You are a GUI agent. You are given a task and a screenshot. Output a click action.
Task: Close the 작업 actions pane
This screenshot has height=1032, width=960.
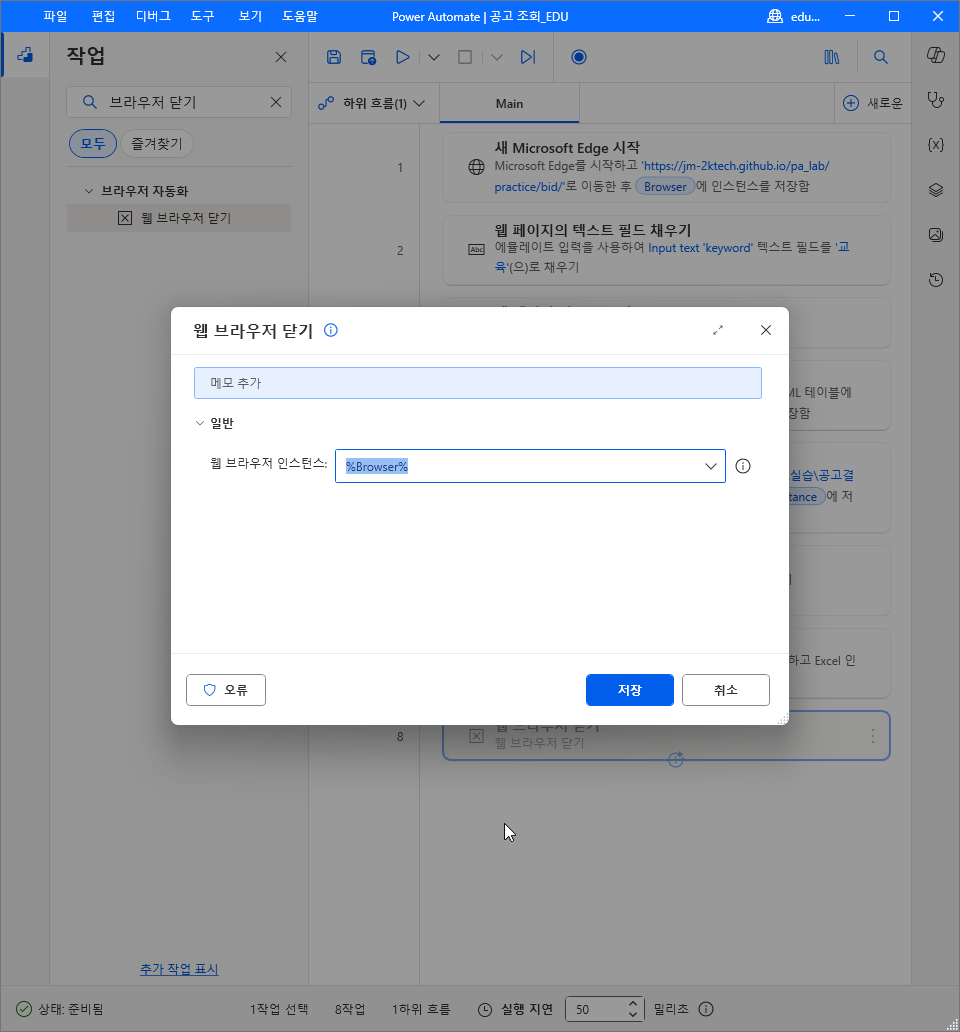281,57
